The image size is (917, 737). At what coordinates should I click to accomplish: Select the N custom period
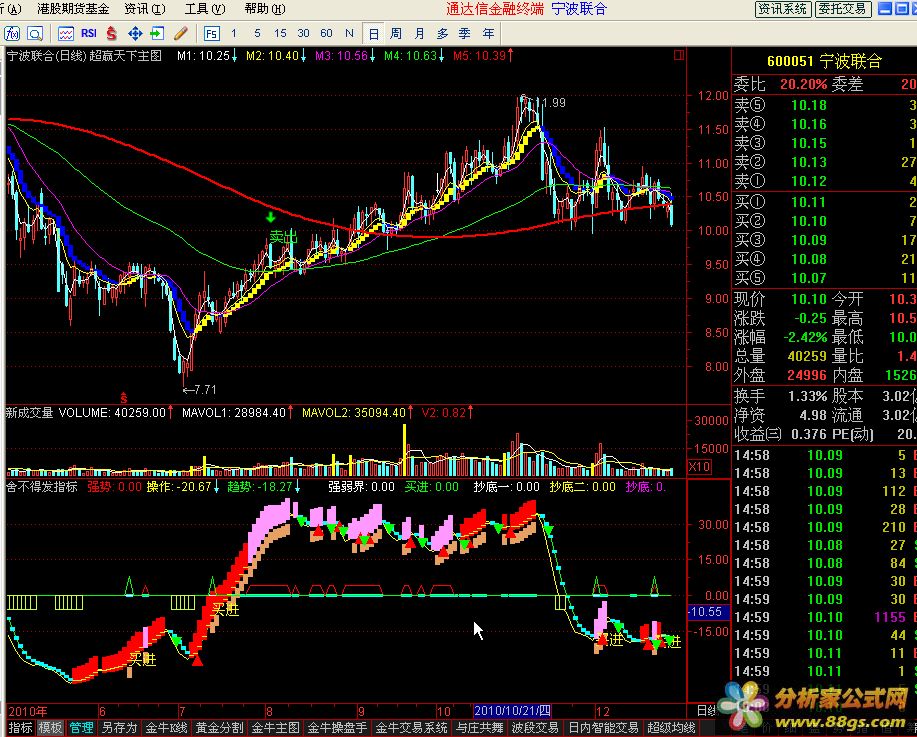tap(349, 33)
